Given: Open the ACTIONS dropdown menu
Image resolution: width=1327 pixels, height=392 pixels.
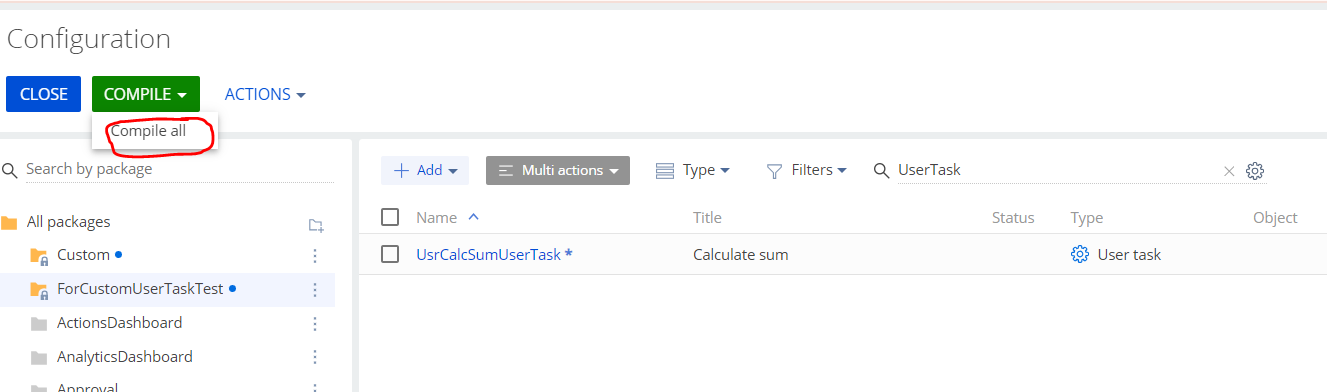Looking at the screenshot, I should [265, 94].
